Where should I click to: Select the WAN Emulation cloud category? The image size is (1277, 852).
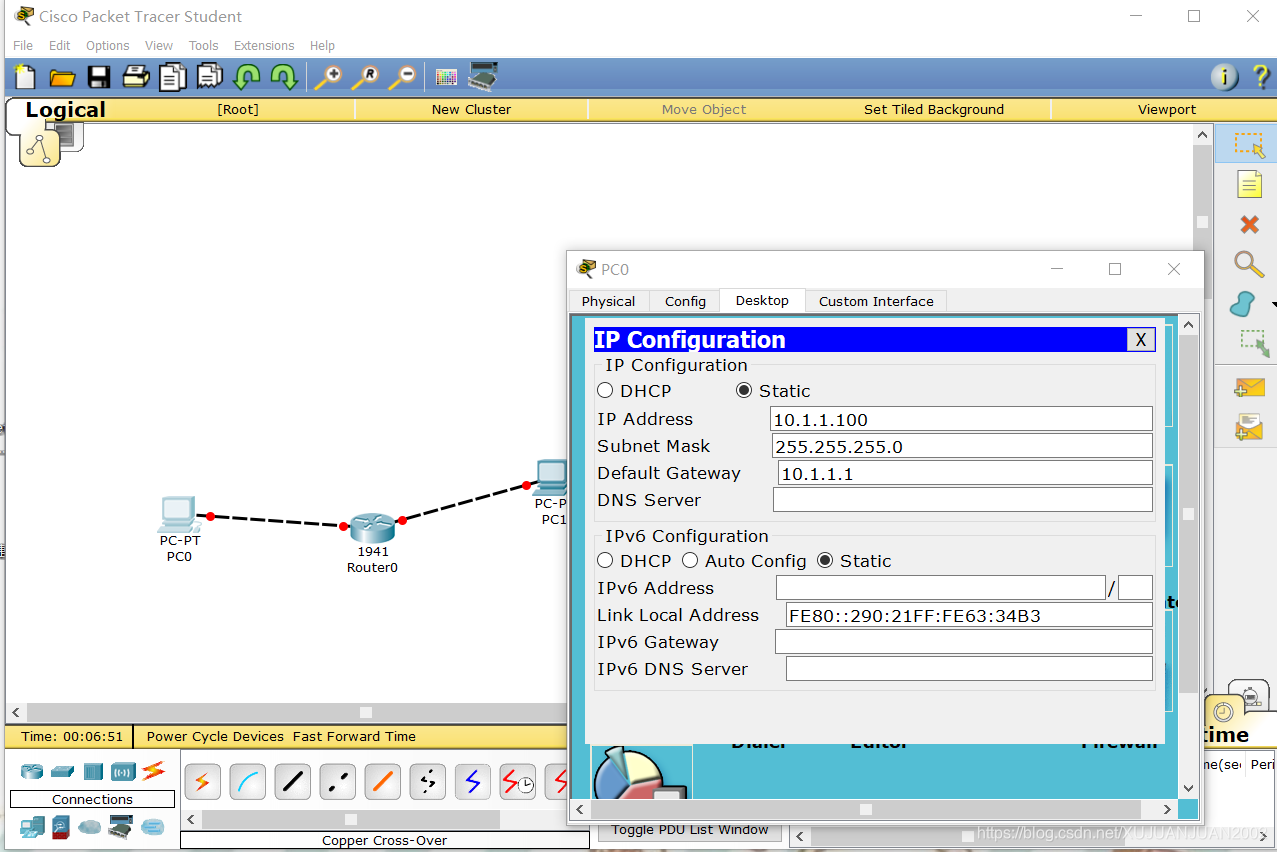(91, 827)
